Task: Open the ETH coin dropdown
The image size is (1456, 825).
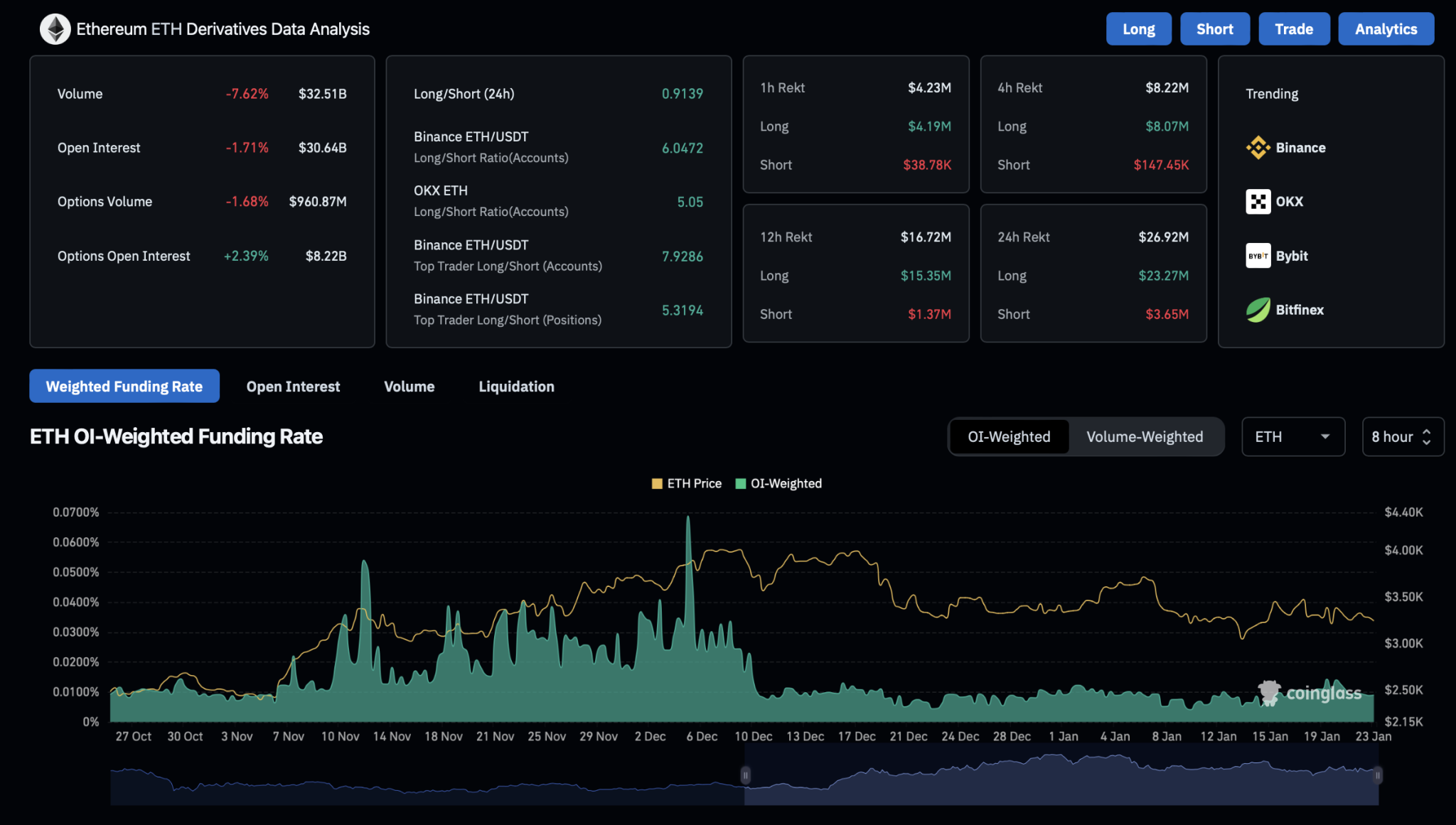Action: tap(1292, 437)
